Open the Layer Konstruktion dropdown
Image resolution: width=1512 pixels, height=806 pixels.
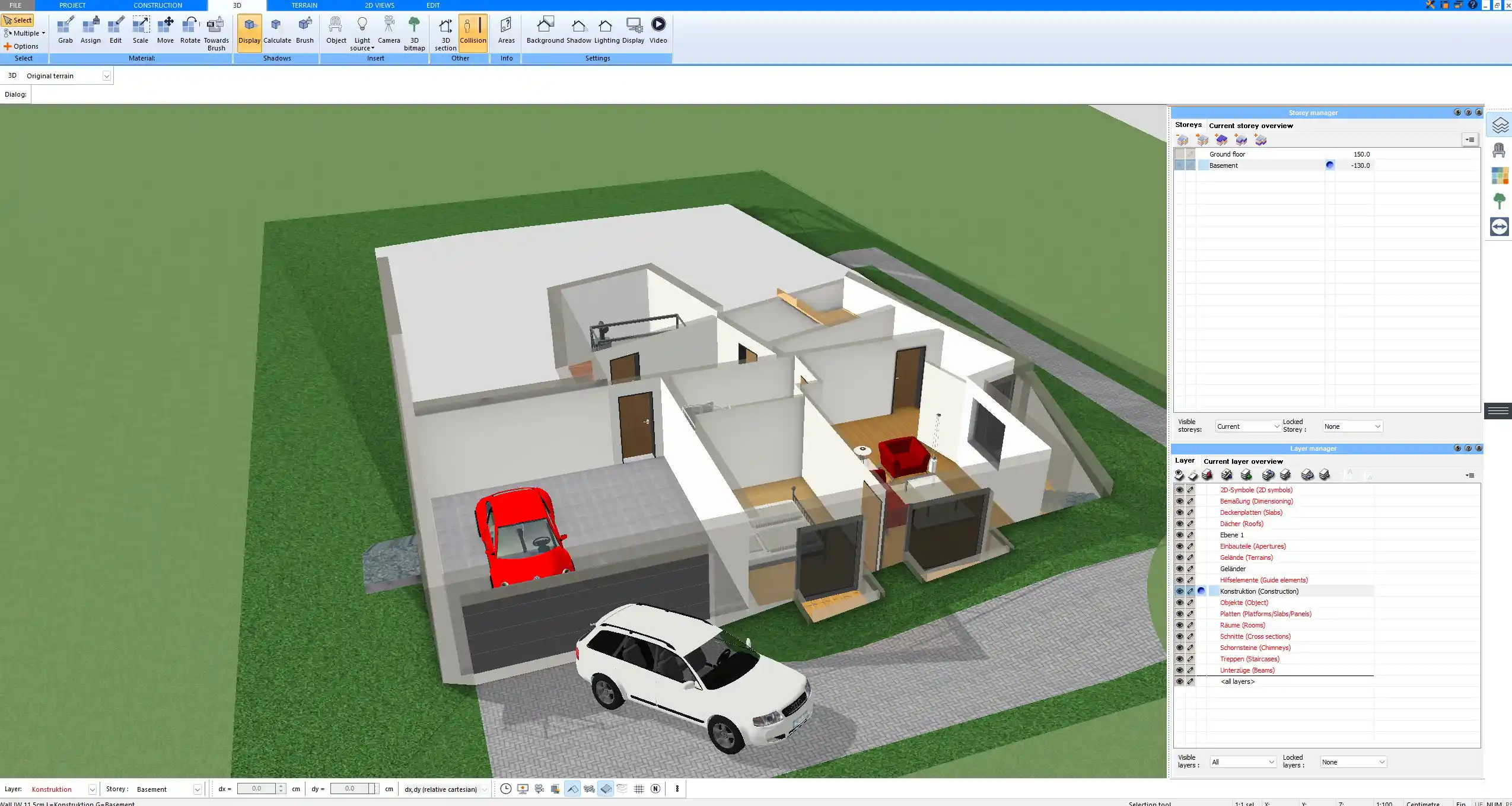coord(93,789)
